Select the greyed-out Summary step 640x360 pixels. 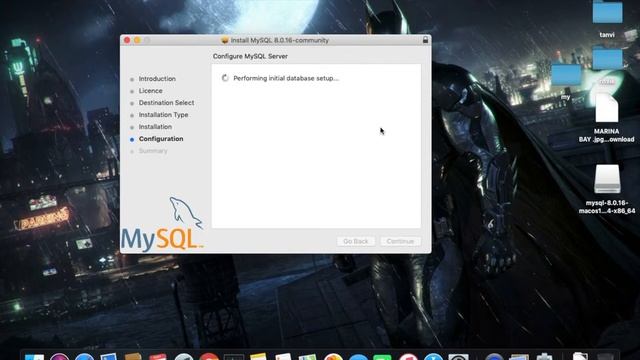(x=153, y=151)
